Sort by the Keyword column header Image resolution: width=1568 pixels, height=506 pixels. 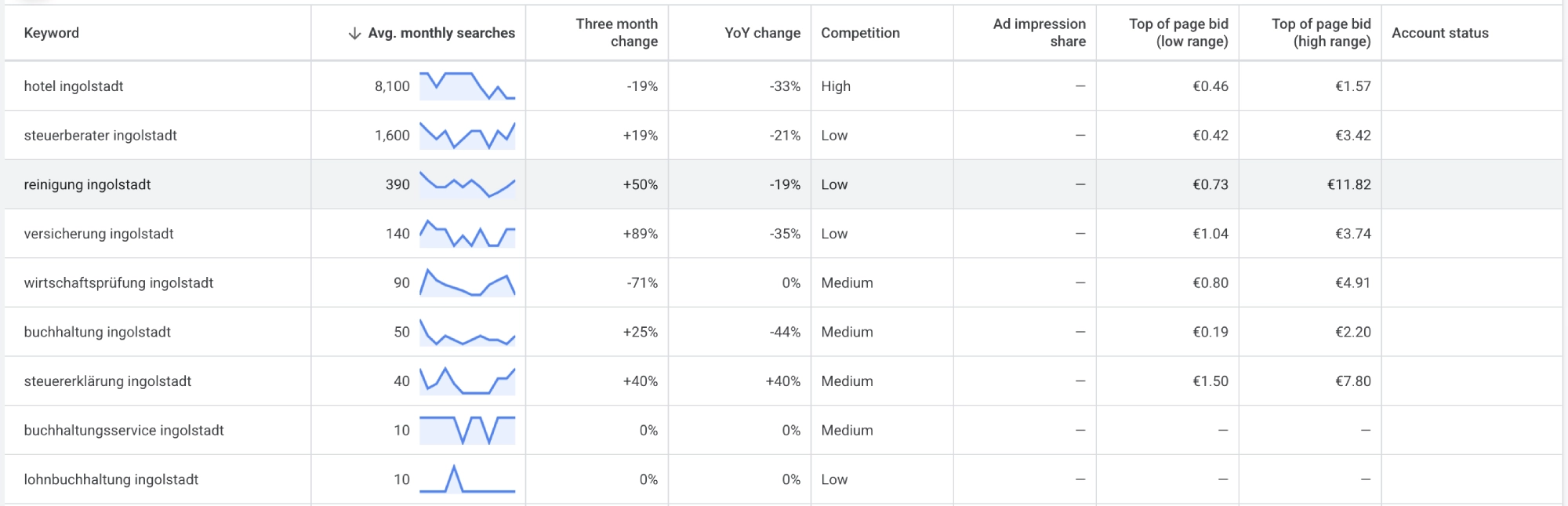click(52, 33)
